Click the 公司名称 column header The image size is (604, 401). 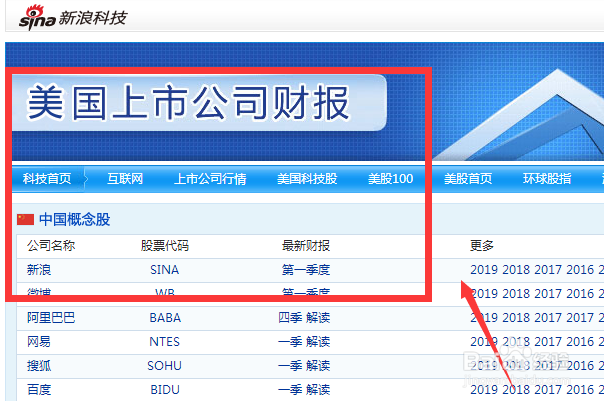point(51,245)
